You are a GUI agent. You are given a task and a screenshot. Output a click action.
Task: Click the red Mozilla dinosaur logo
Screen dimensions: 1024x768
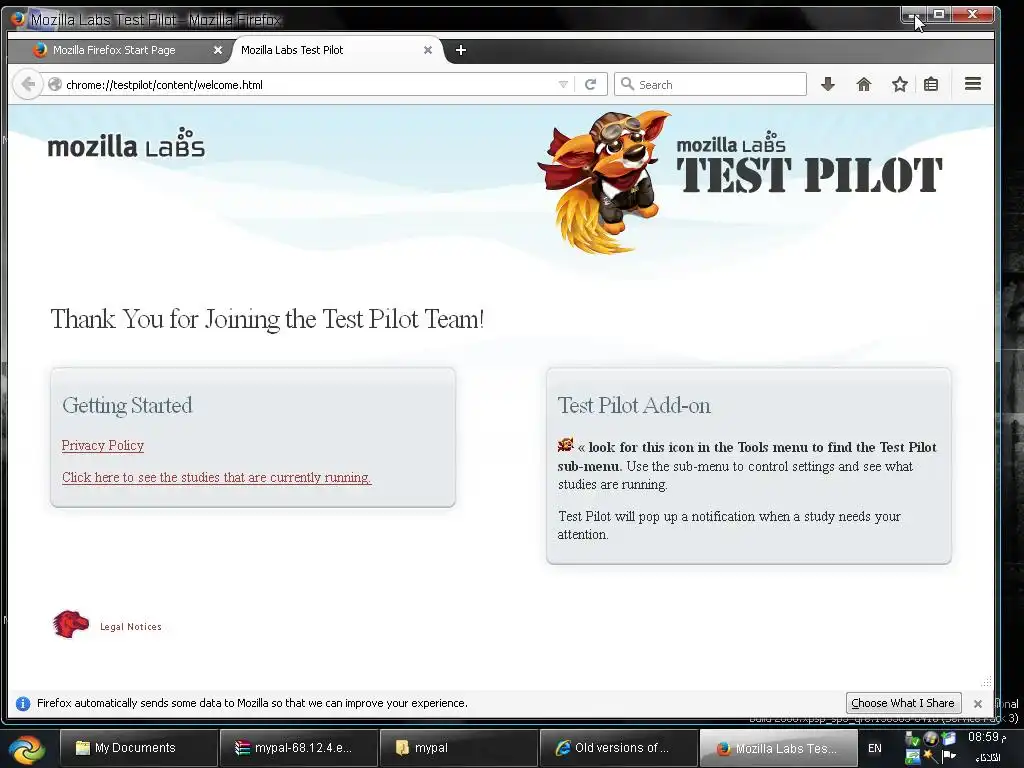(x=71, y=624)
